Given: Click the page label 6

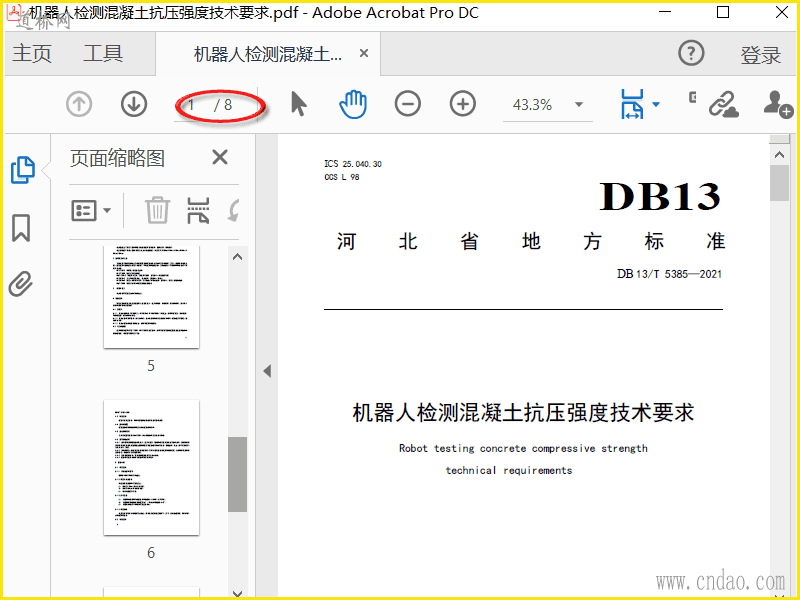Looking at the screenshot, I should (x=151, y=553).
